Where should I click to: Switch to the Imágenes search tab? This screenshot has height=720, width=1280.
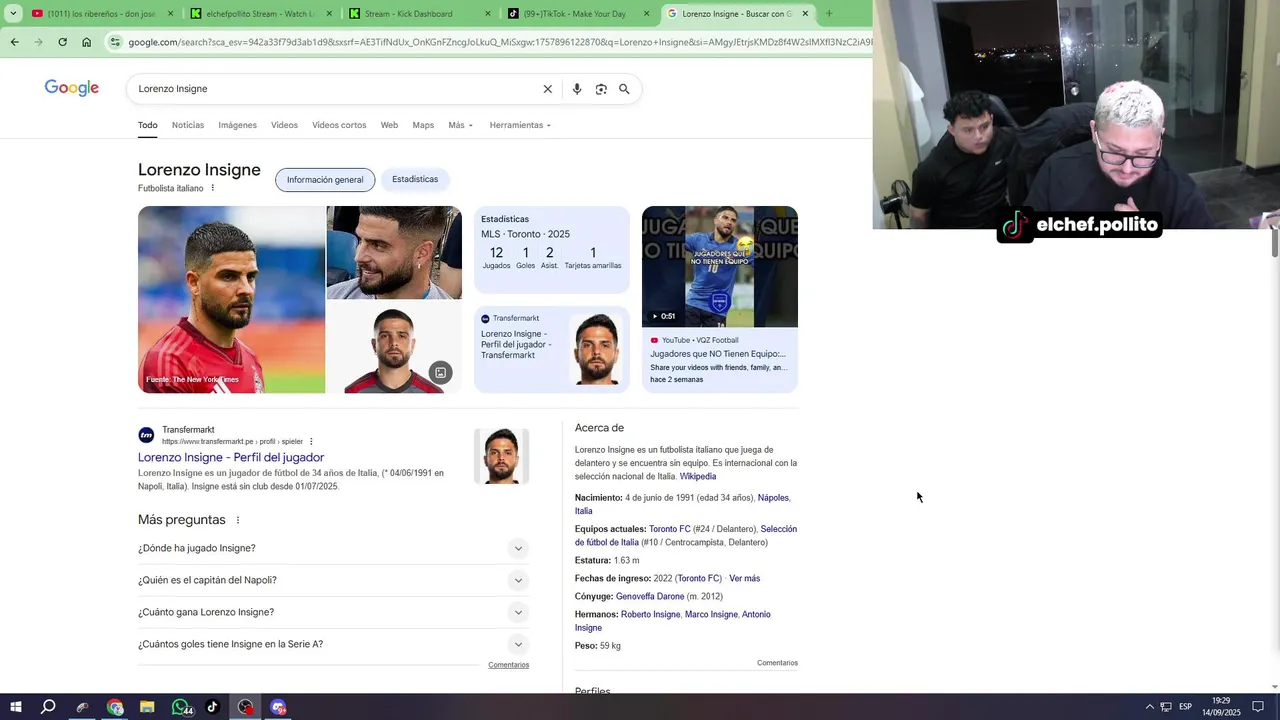(x=237, y=125)
